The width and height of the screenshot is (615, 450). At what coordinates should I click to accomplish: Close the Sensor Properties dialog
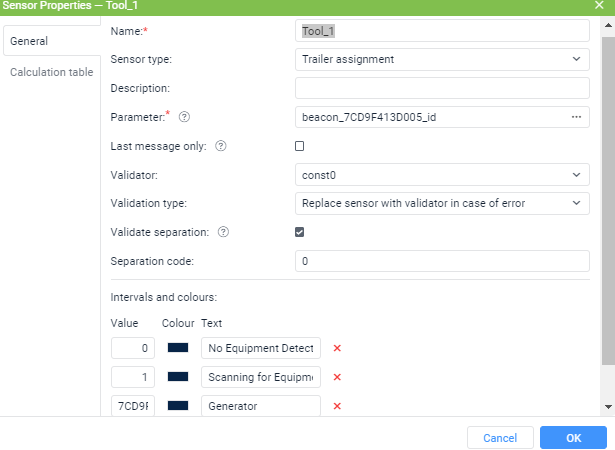[599, 5]
